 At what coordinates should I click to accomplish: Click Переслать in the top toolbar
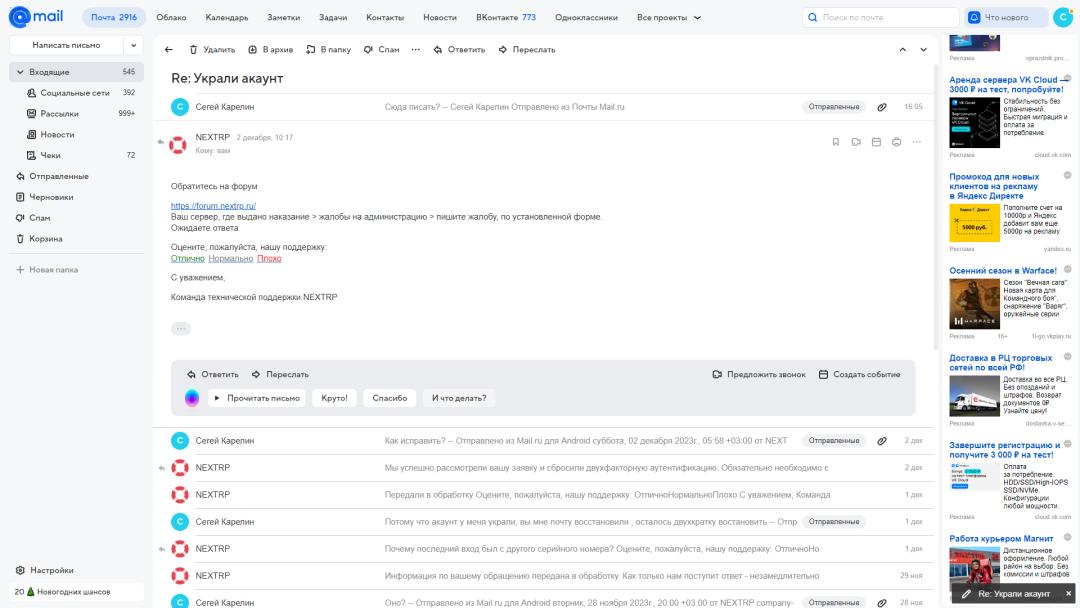click(527, 50)
